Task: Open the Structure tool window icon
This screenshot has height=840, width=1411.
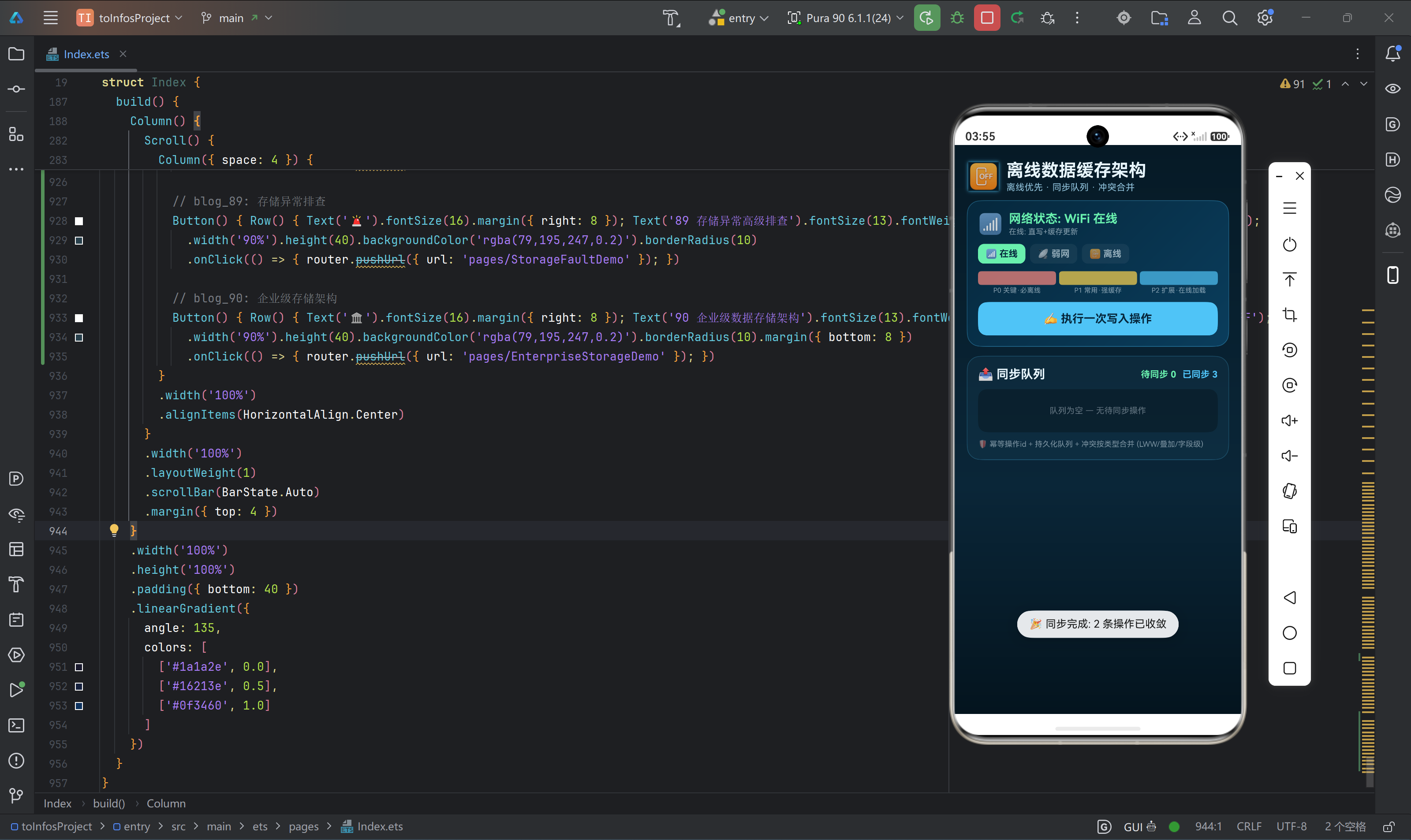Action: pyautogui.click(x=16, y=134)
